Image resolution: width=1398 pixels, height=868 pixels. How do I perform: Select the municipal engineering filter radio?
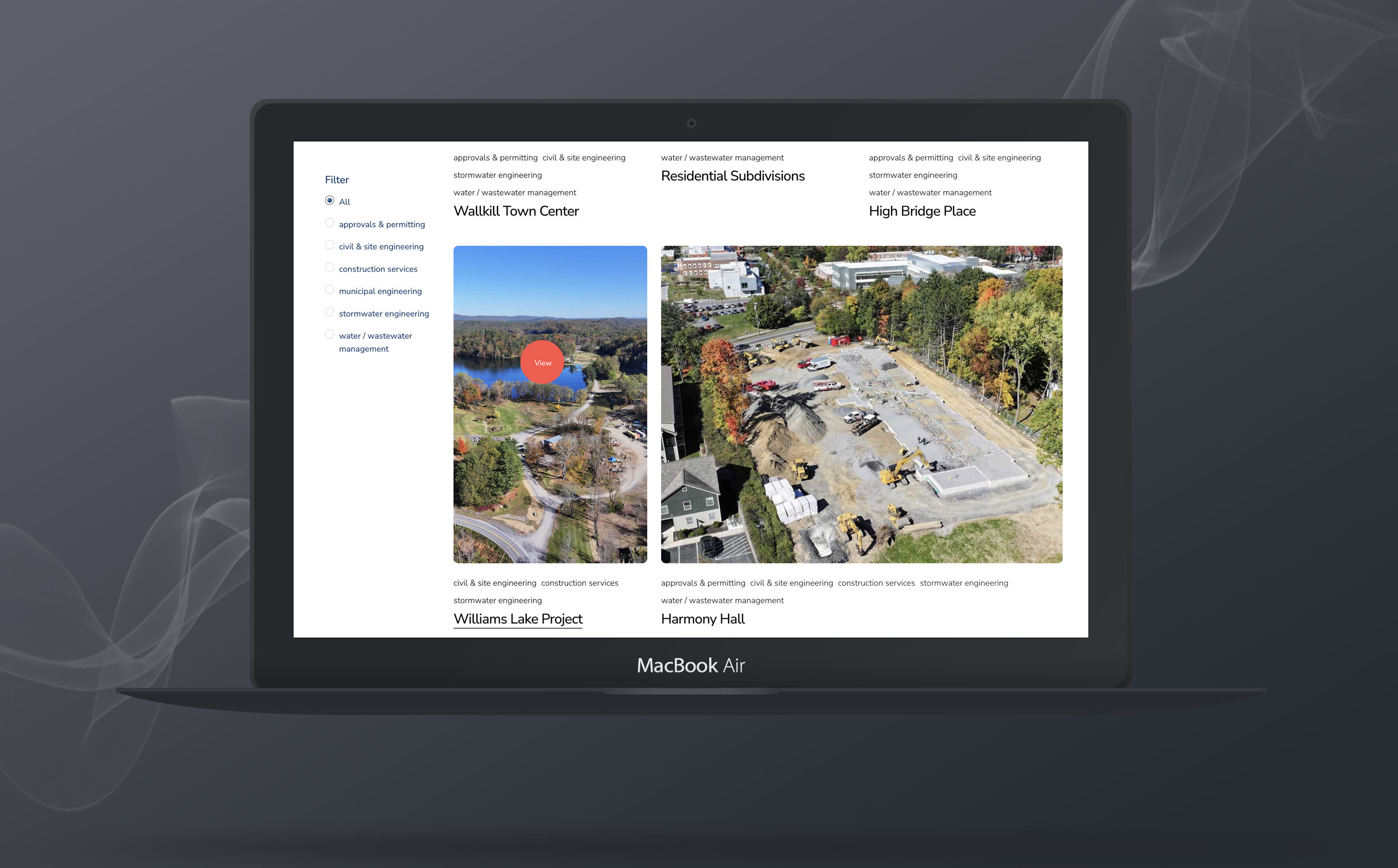(x=329, y=290)
